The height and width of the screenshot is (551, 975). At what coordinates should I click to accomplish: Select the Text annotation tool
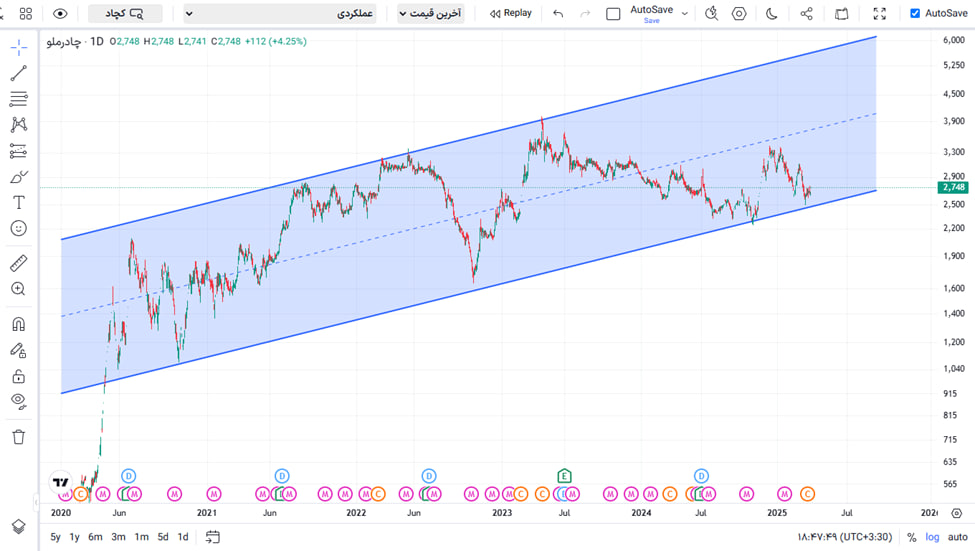(x=18, y=202)
